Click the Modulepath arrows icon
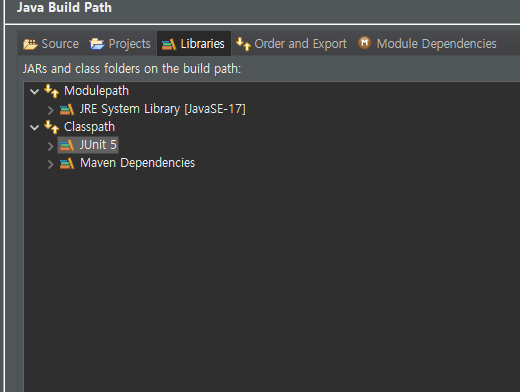This screenshot has width=520, height=392. tap(52, 91)
